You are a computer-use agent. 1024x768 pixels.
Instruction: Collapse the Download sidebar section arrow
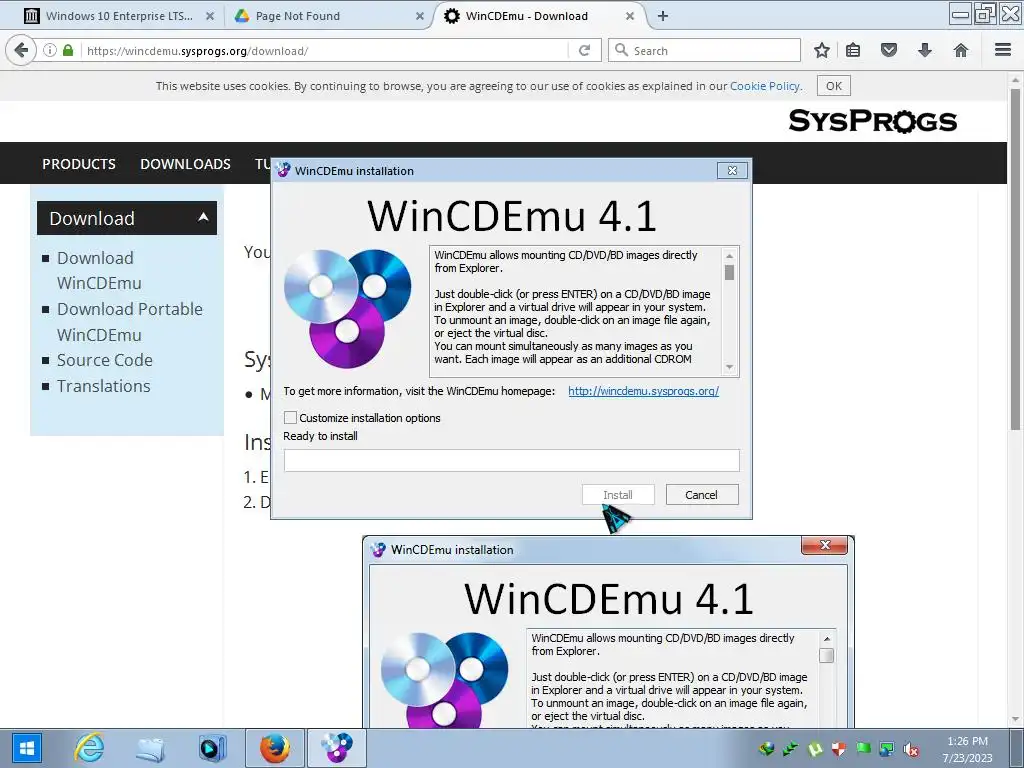click(x=203, y=217)
